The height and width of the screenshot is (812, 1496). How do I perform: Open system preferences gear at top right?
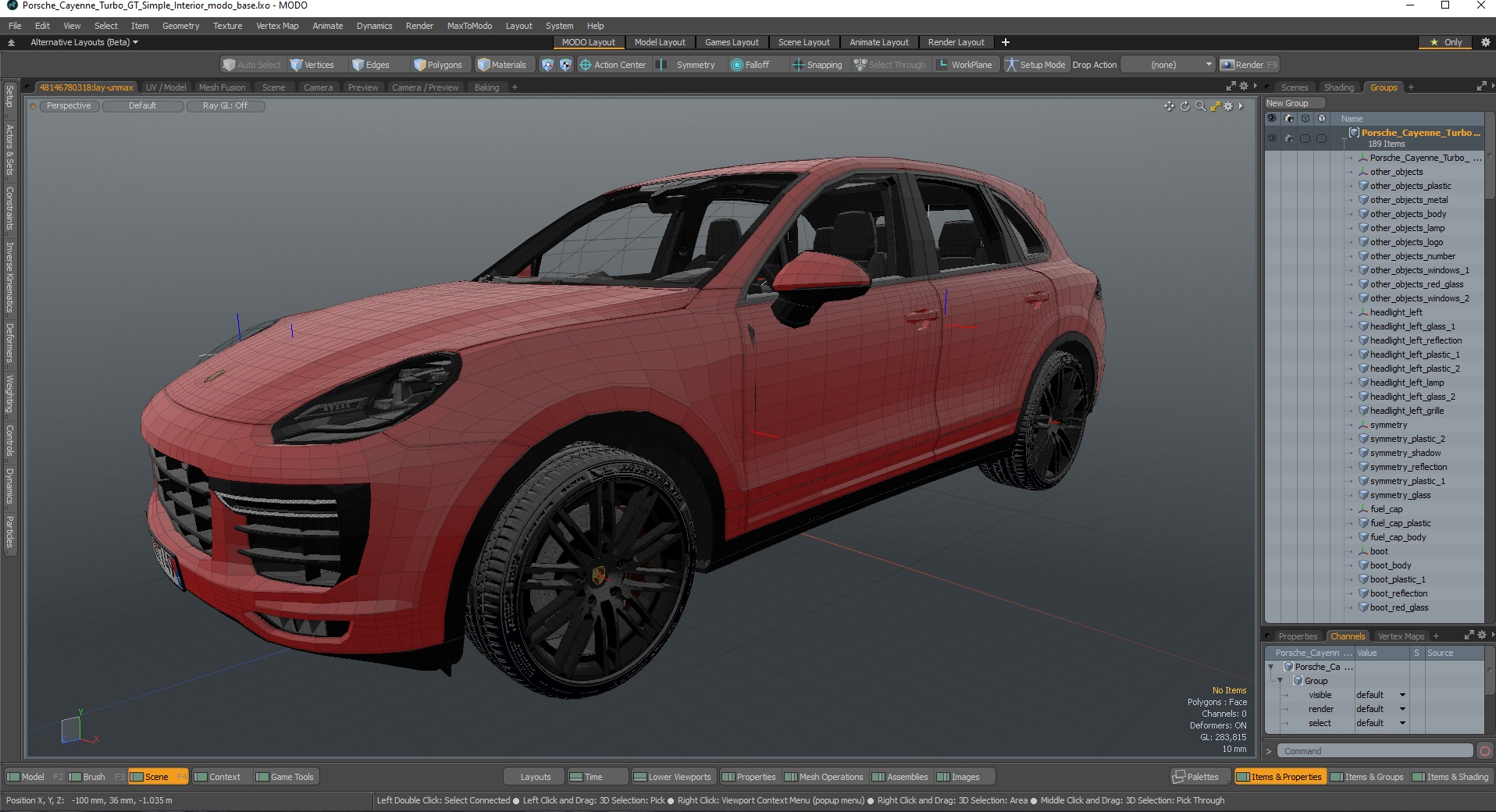(1486, 42)
